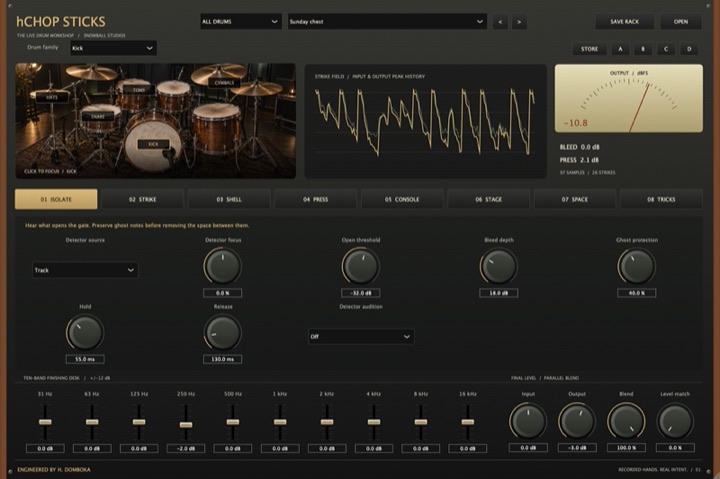Click the 500 Hz EQ fader
Viewport: 720px width, 479px height.
pos(233,422)
